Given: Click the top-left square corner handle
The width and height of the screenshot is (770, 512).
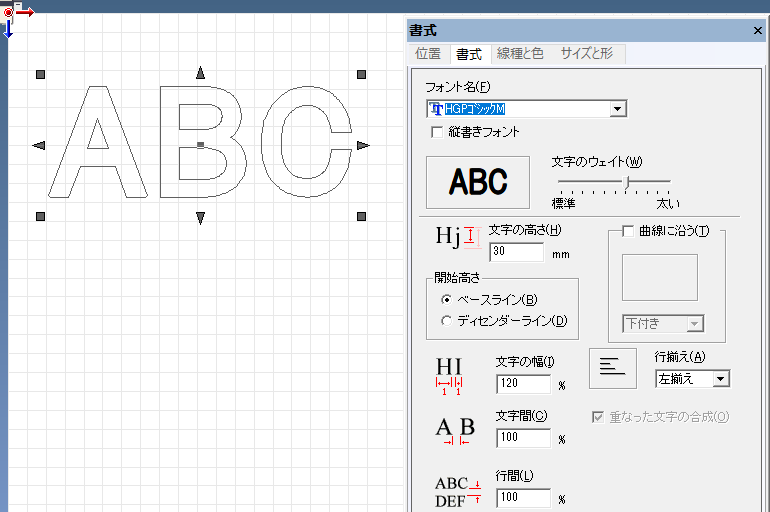Looking at the screenshot, I should 41,75.
